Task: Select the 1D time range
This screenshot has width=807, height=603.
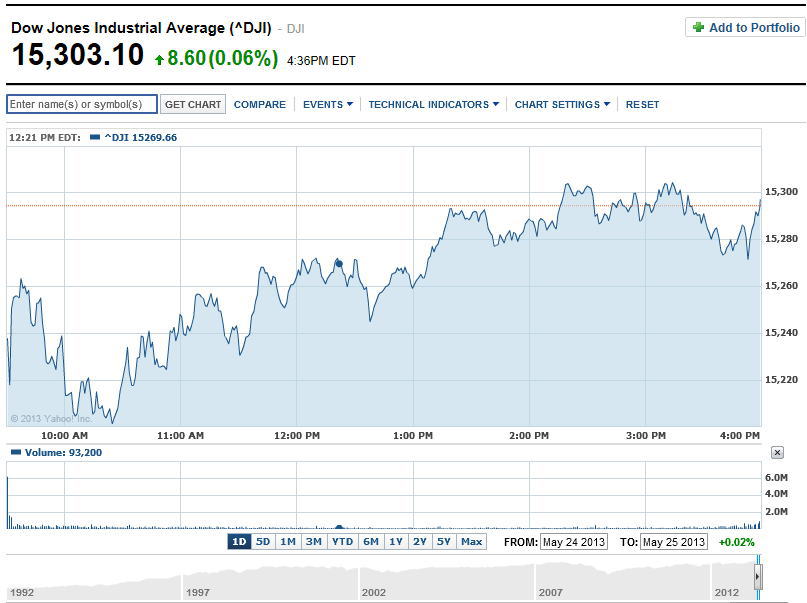Action: click(239, 542)
